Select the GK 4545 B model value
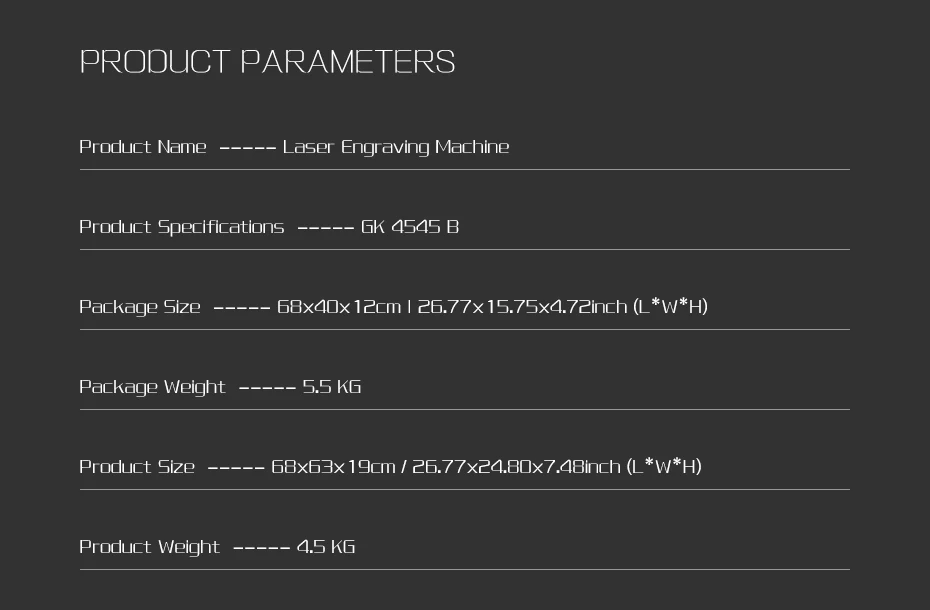Screen dimensions: 930x610 pos(410,227)
